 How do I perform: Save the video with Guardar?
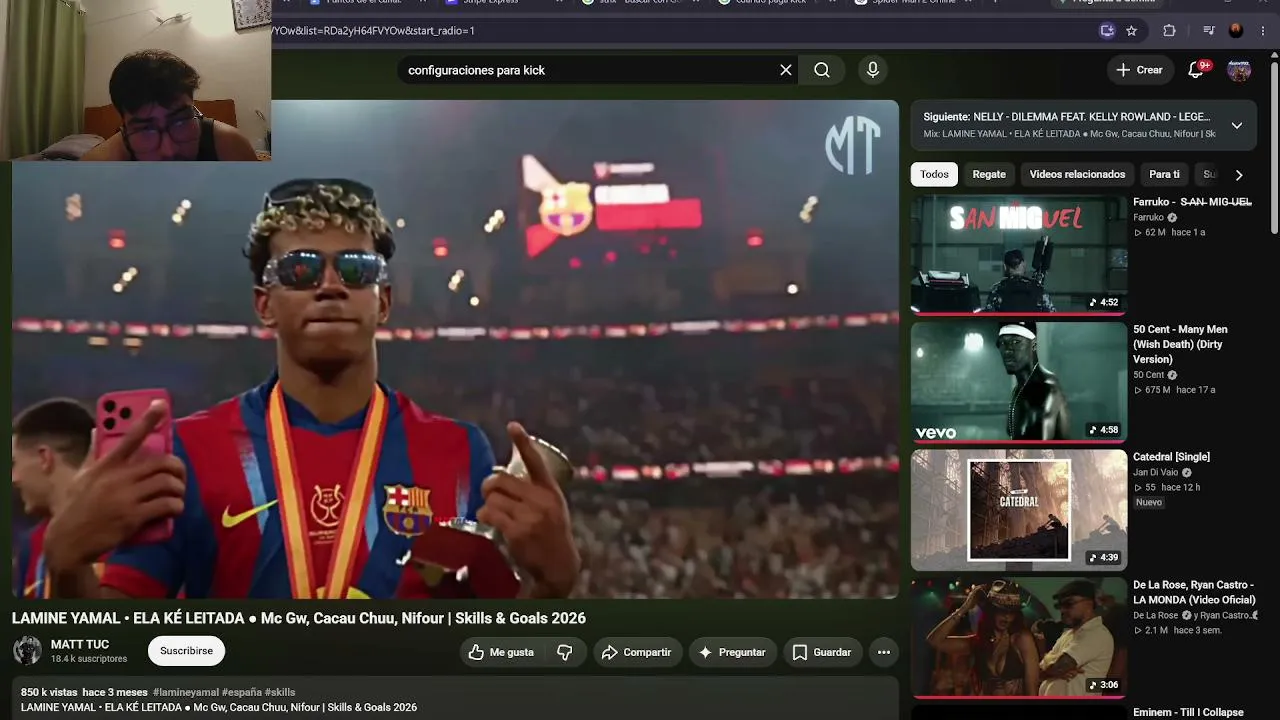(821, 652)
